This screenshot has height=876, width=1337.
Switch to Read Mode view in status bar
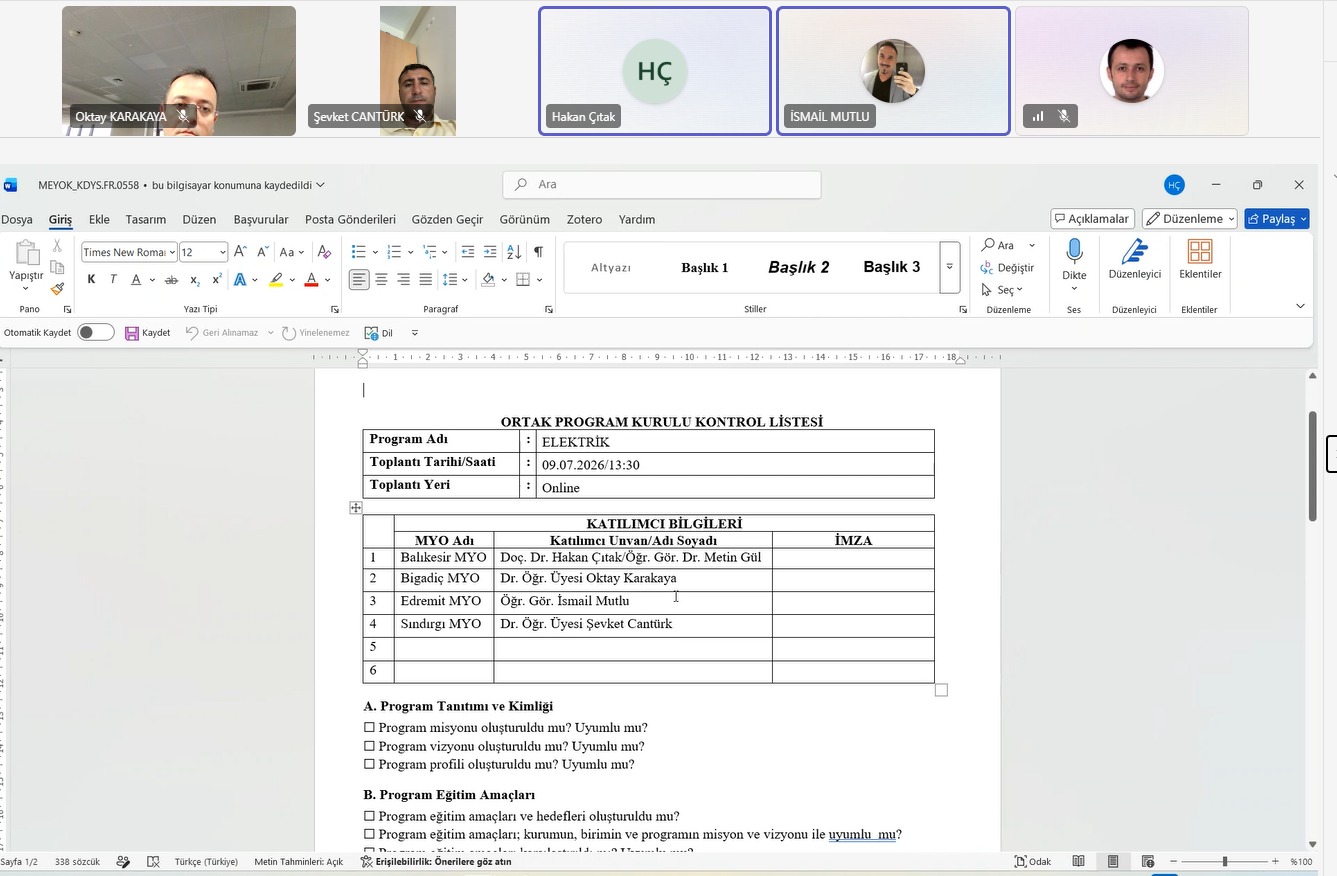click(1078, 861)
